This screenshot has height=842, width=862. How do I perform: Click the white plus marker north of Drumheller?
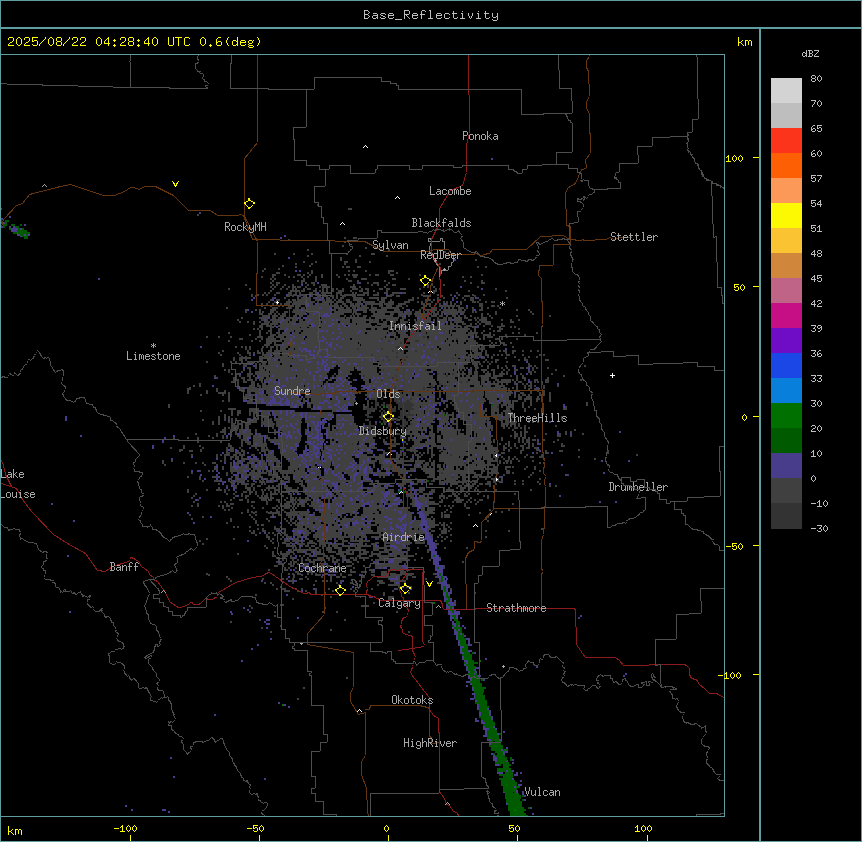coord(612,375)
